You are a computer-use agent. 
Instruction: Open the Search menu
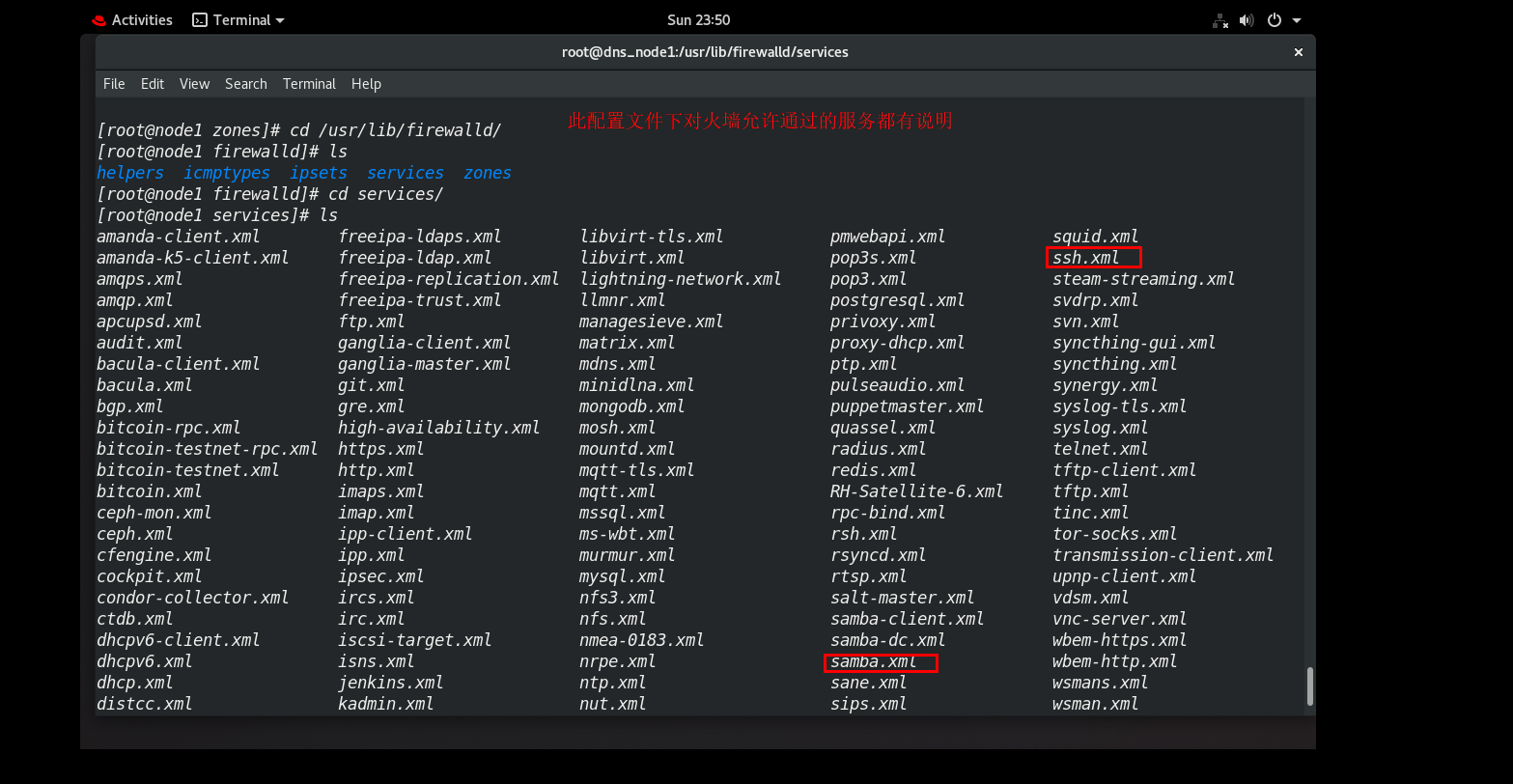246,84
